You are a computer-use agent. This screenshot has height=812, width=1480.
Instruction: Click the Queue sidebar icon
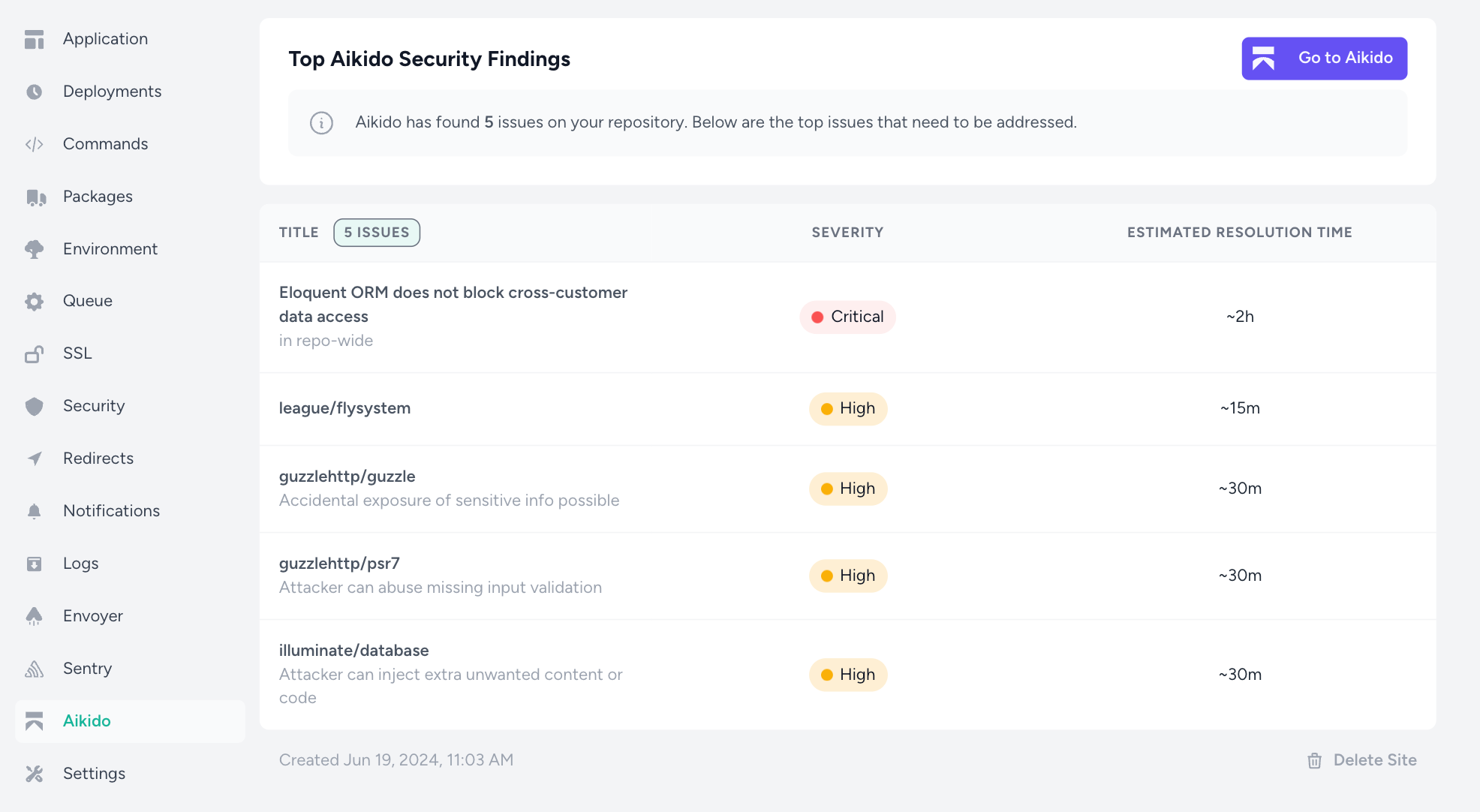point(36,300)
